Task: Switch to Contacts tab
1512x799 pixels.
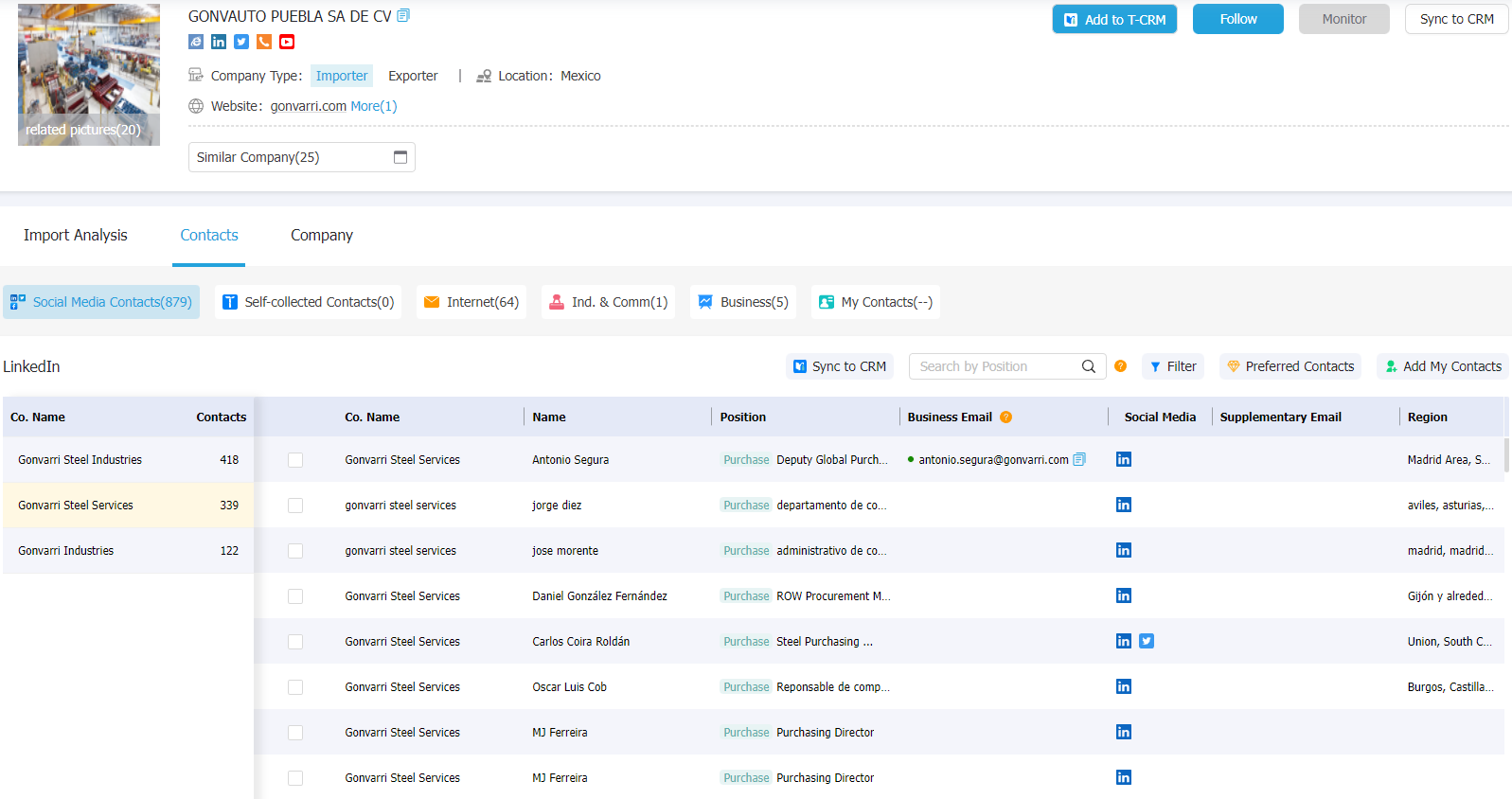Action: [x=209, y=235]
